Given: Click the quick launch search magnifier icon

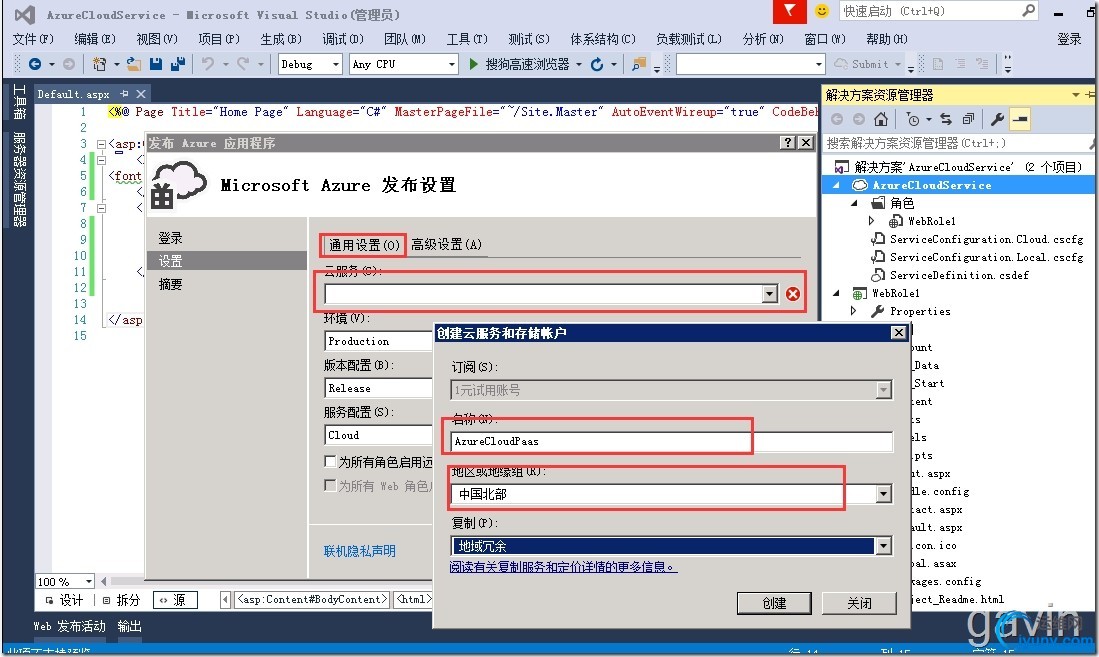Looking at the screenshot, I should click(x=1028, y=11).
